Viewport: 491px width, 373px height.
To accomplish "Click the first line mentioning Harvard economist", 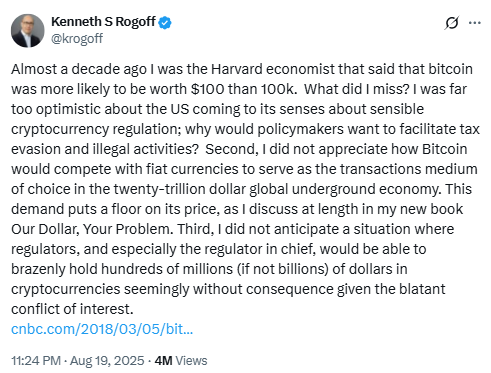I will click(242, 69).
